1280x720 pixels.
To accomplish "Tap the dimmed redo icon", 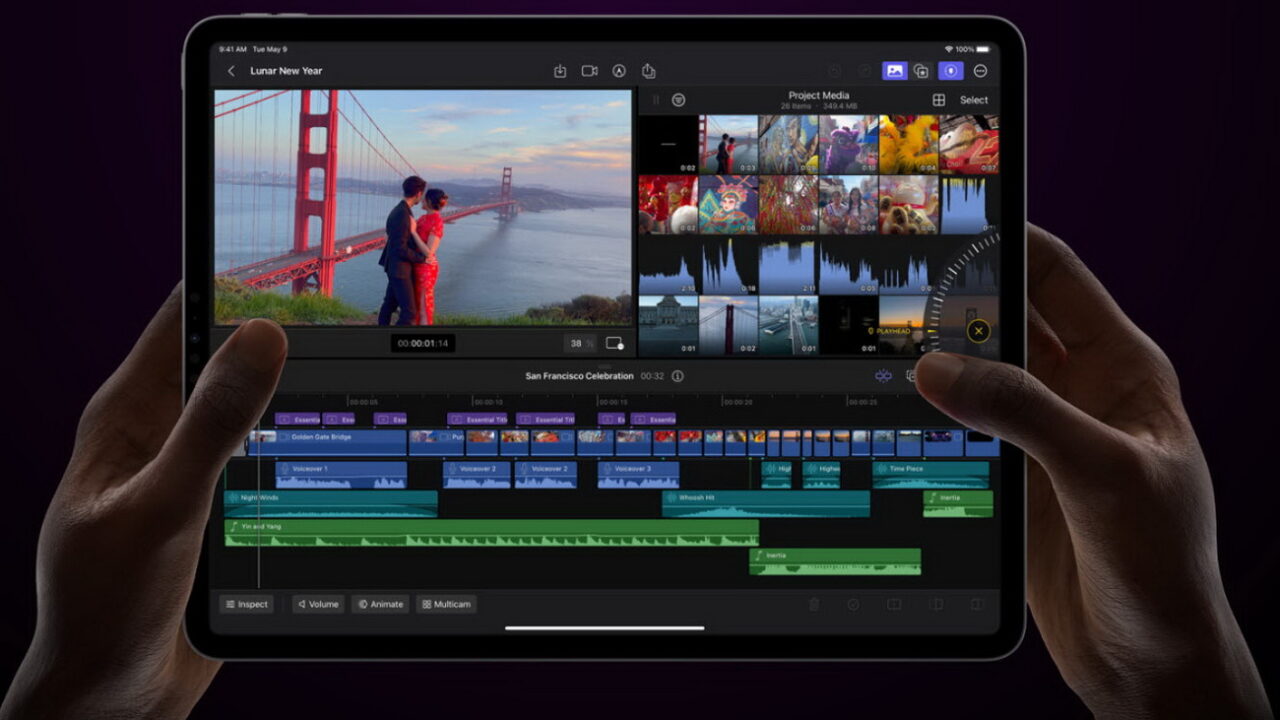I will [865, 71].
